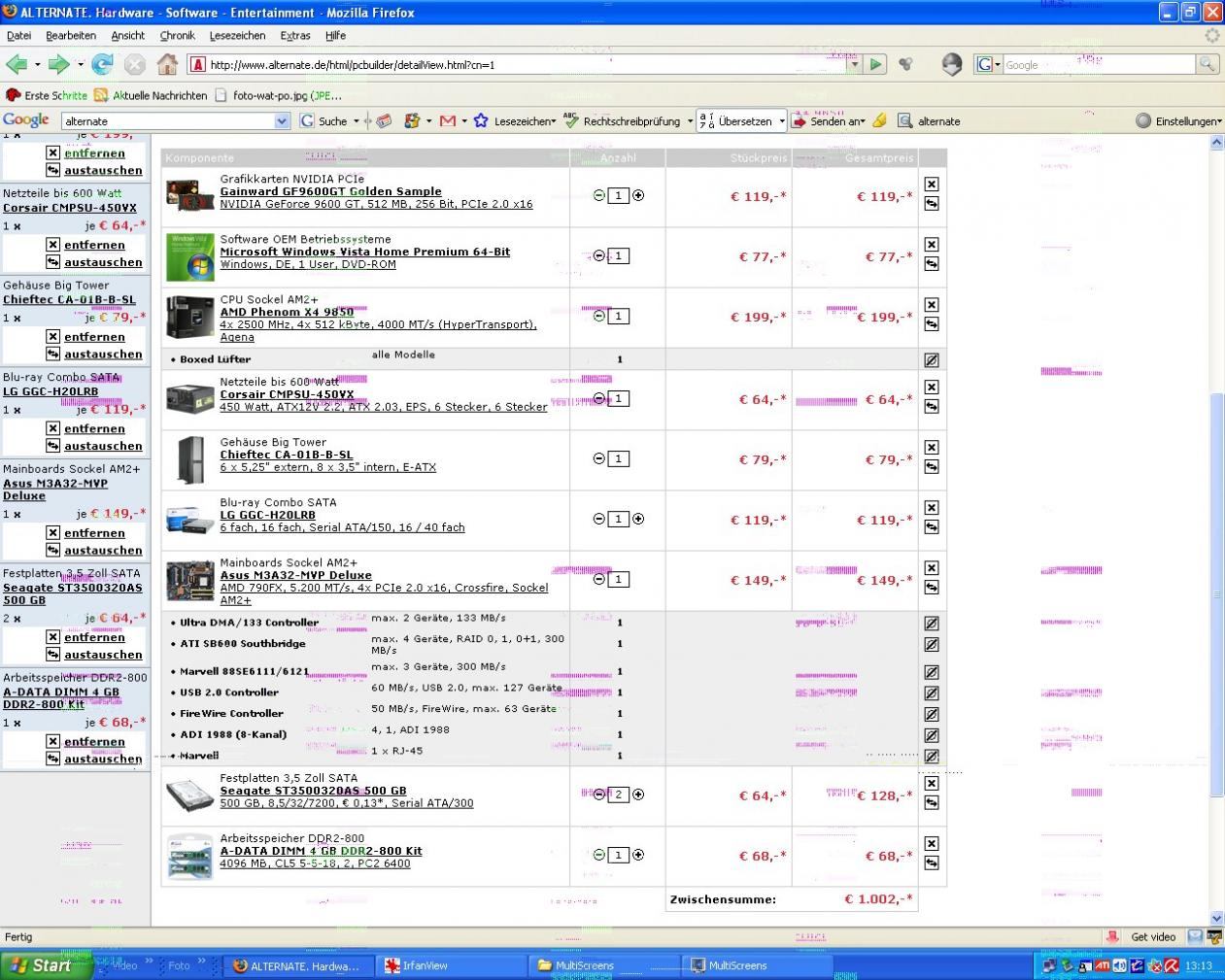Open the Lesezeichen menu in menu bar
This screenshot has height=980, width=1225.
tap(237, 35)
